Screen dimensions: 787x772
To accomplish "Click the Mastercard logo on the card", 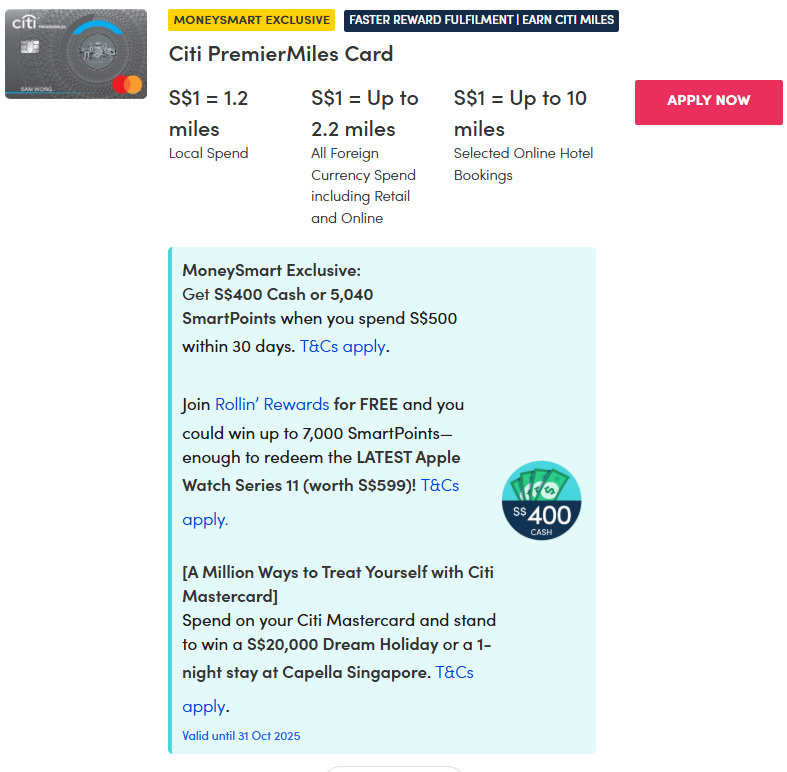I will tap(127, 84).
